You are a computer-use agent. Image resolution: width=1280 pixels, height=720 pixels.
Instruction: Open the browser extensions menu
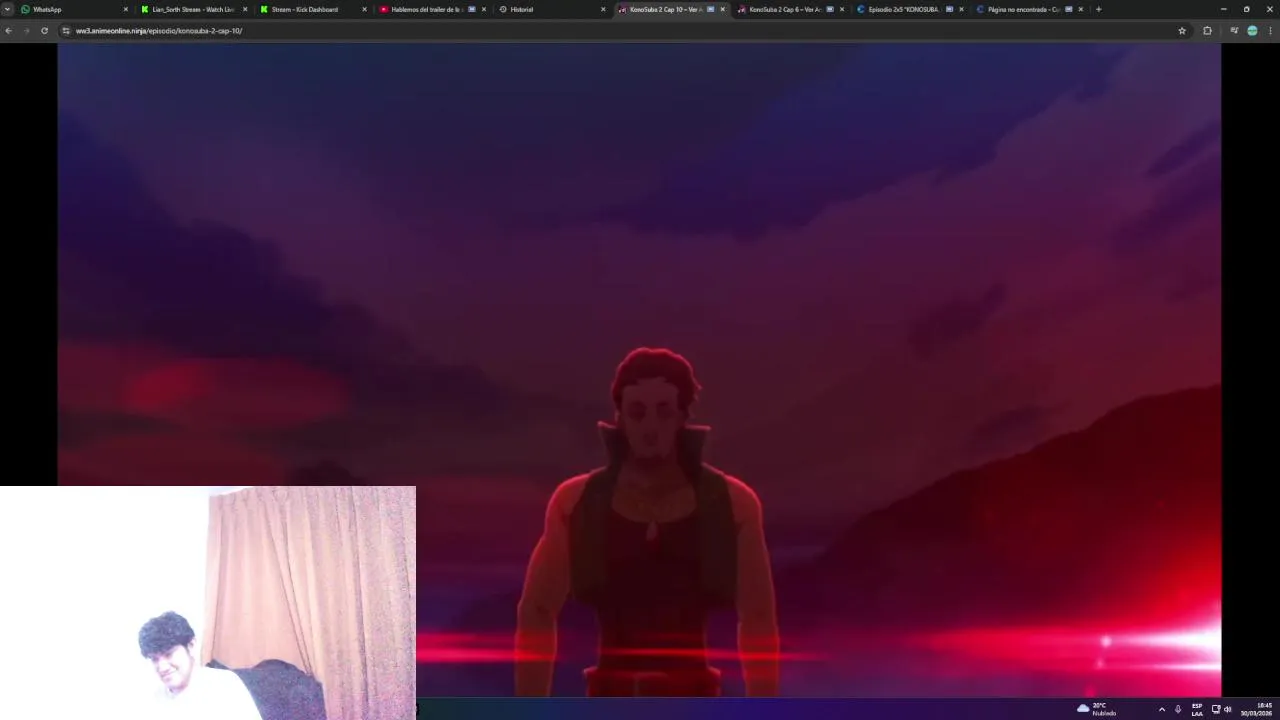(1207, 31)
